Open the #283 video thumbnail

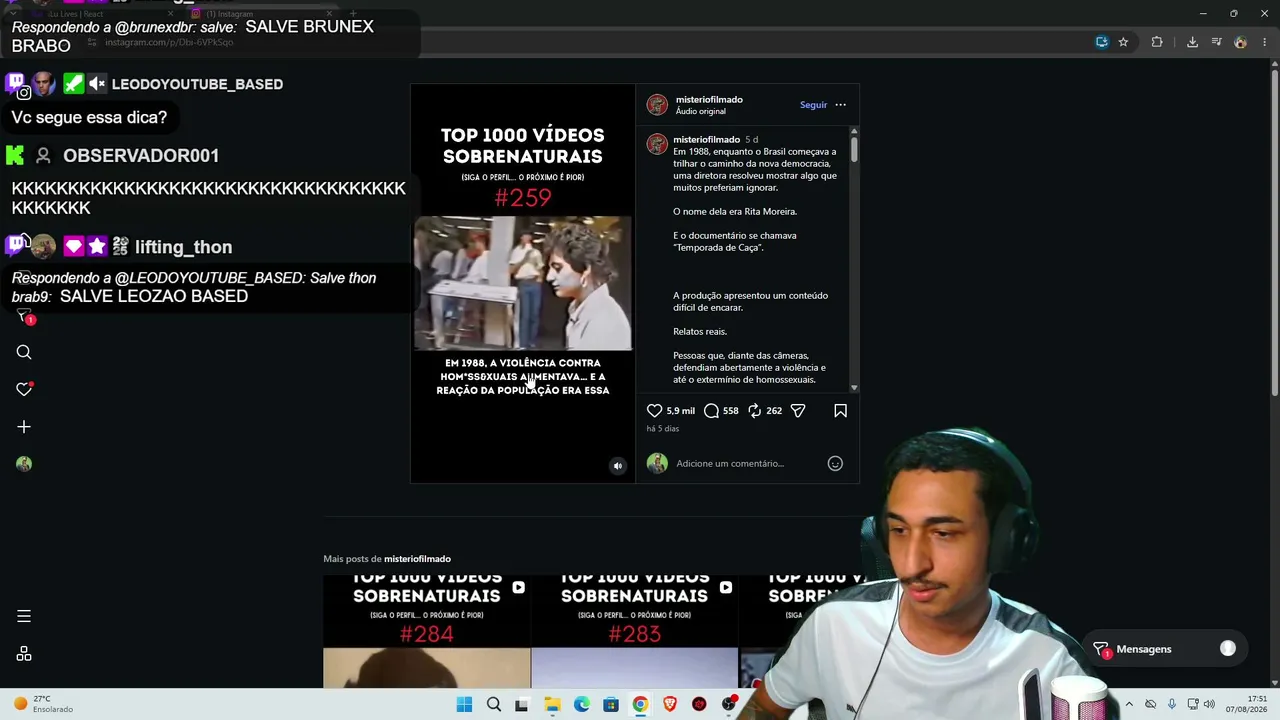635,631
